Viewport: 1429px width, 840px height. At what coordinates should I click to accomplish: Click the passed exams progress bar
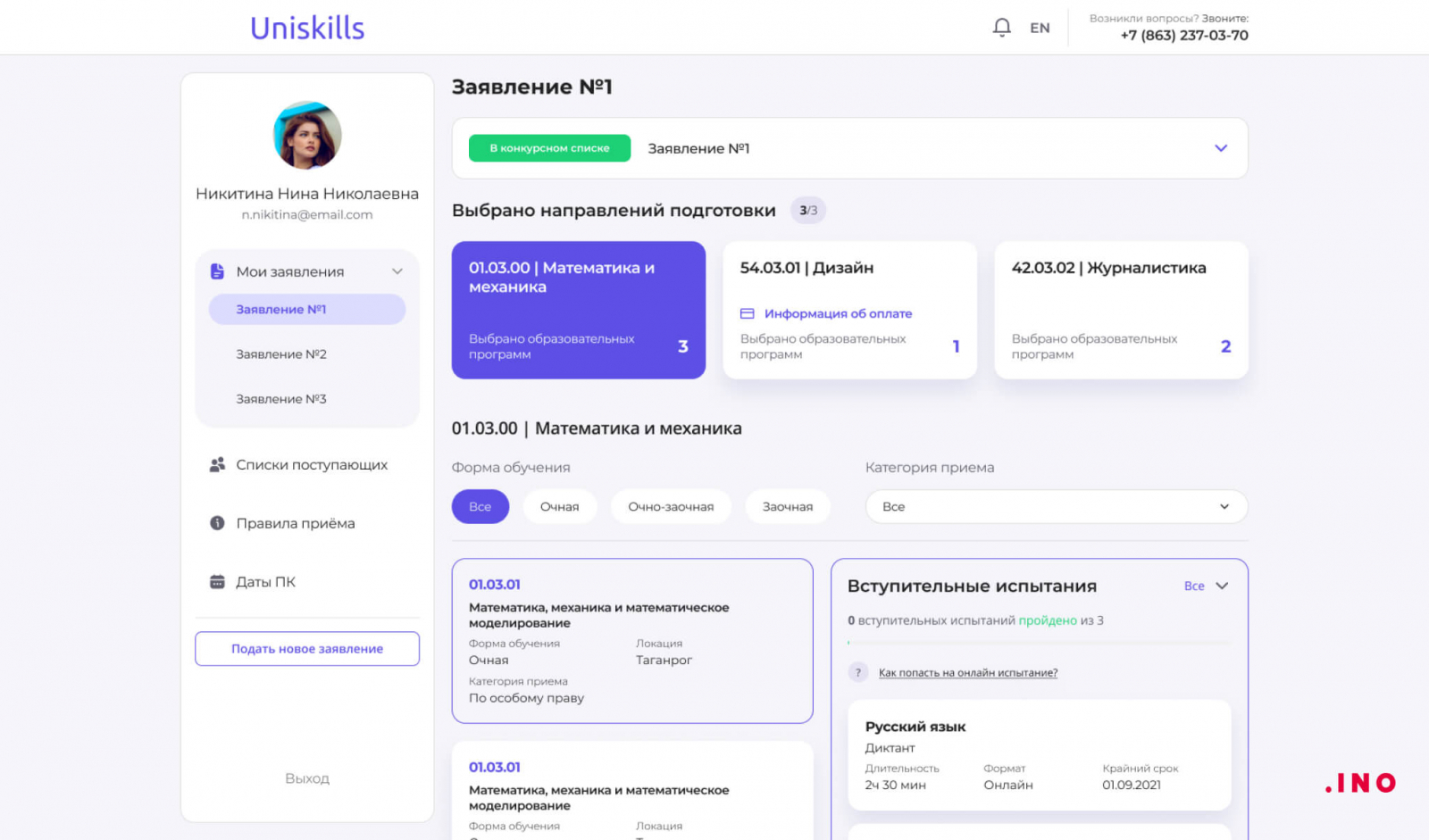pos(1040,642)
